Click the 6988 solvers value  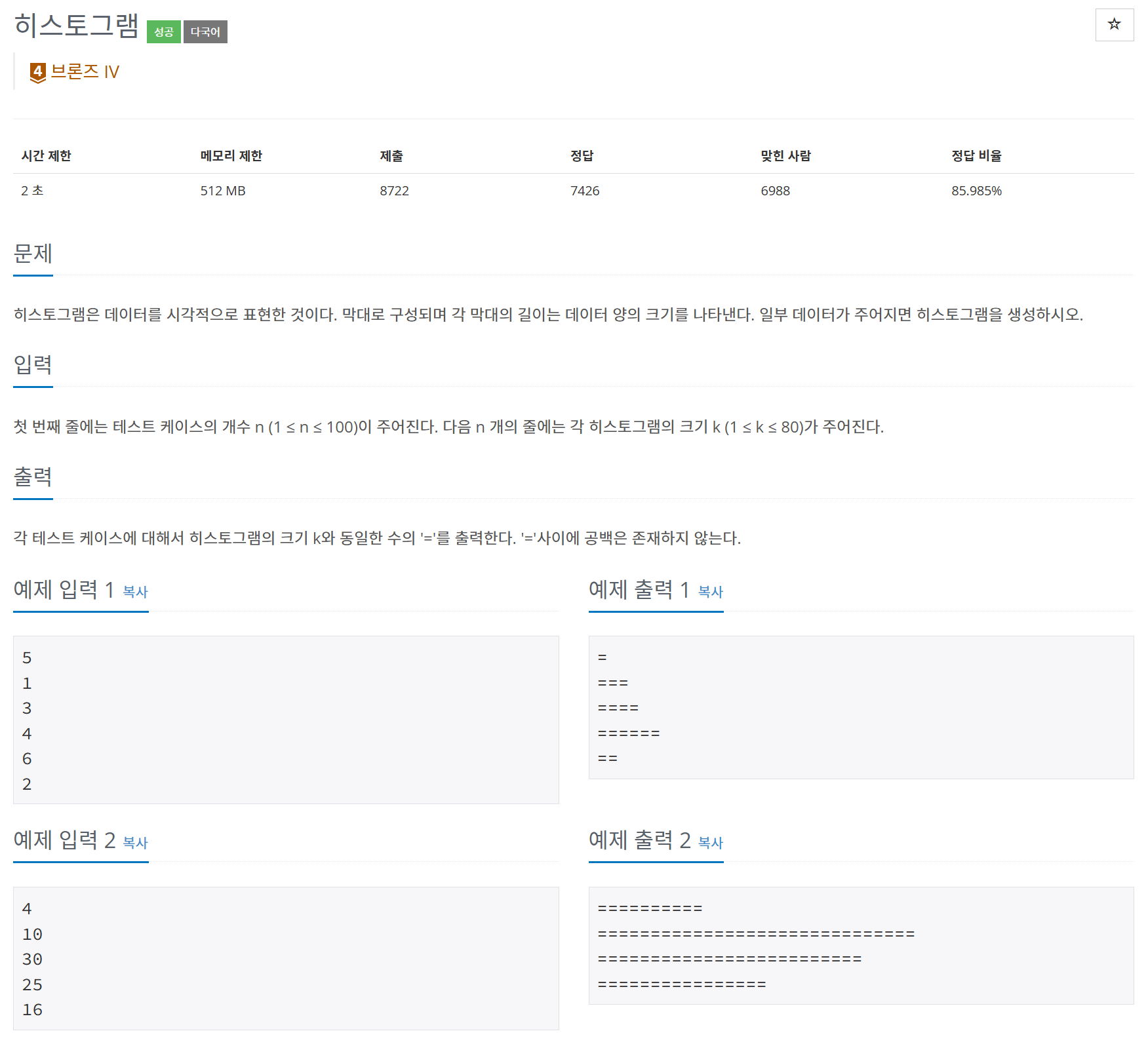tap(775, 191)
